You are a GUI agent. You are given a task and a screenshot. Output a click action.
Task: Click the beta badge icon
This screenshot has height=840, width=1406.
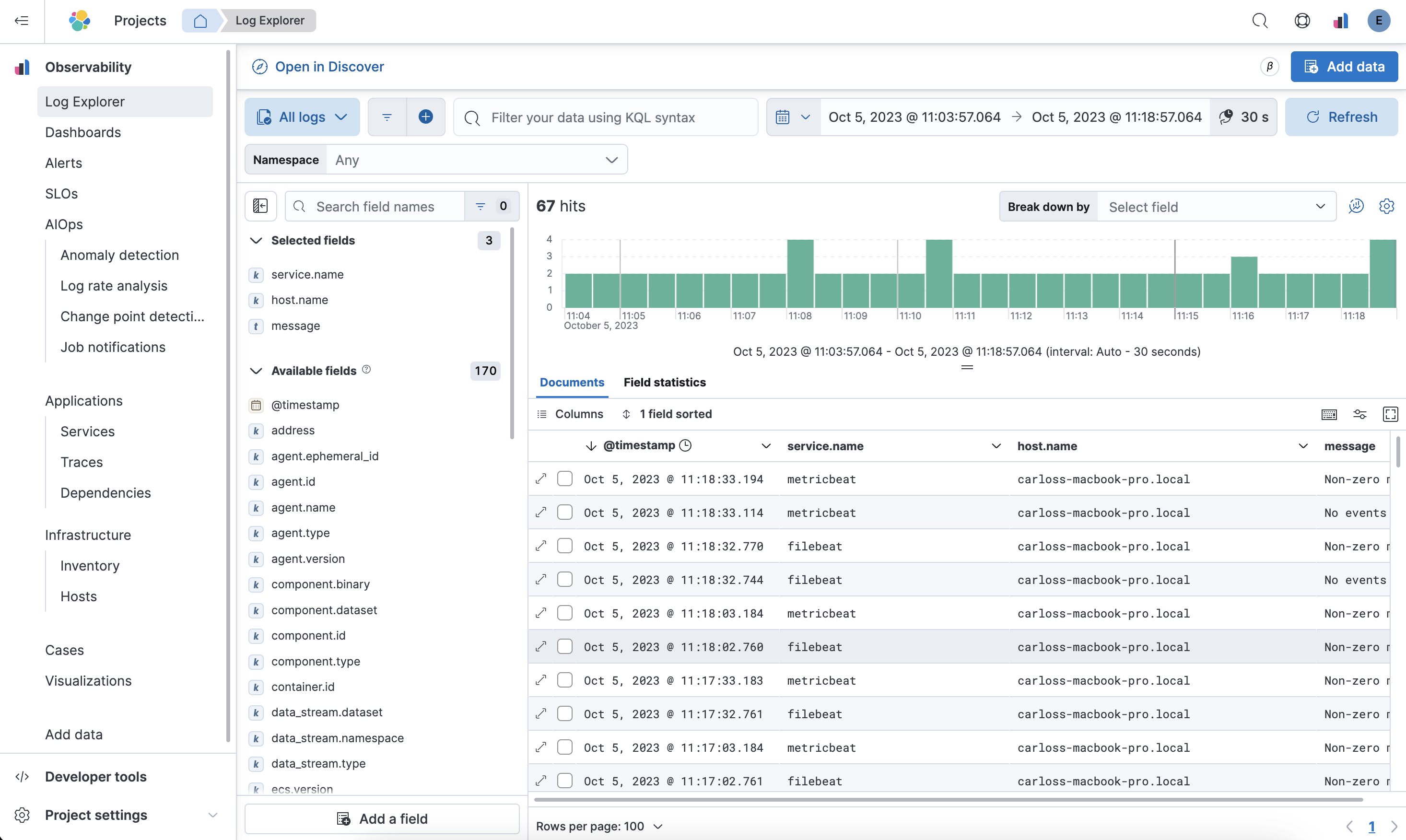click(x=1270, y=67)
